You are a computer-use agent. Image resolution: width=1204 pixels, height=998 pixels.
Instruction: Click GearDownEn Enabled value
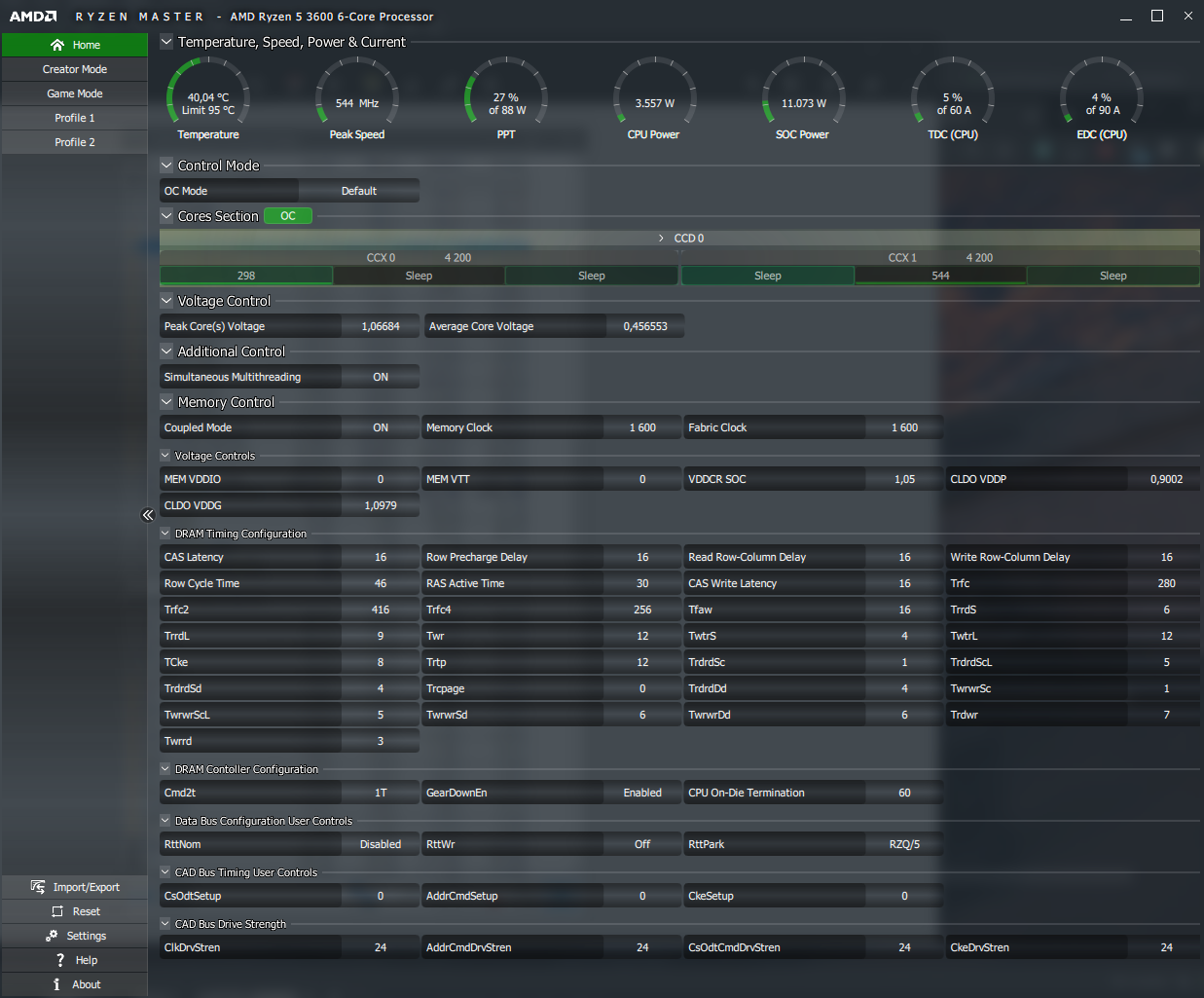pos(642,793)
